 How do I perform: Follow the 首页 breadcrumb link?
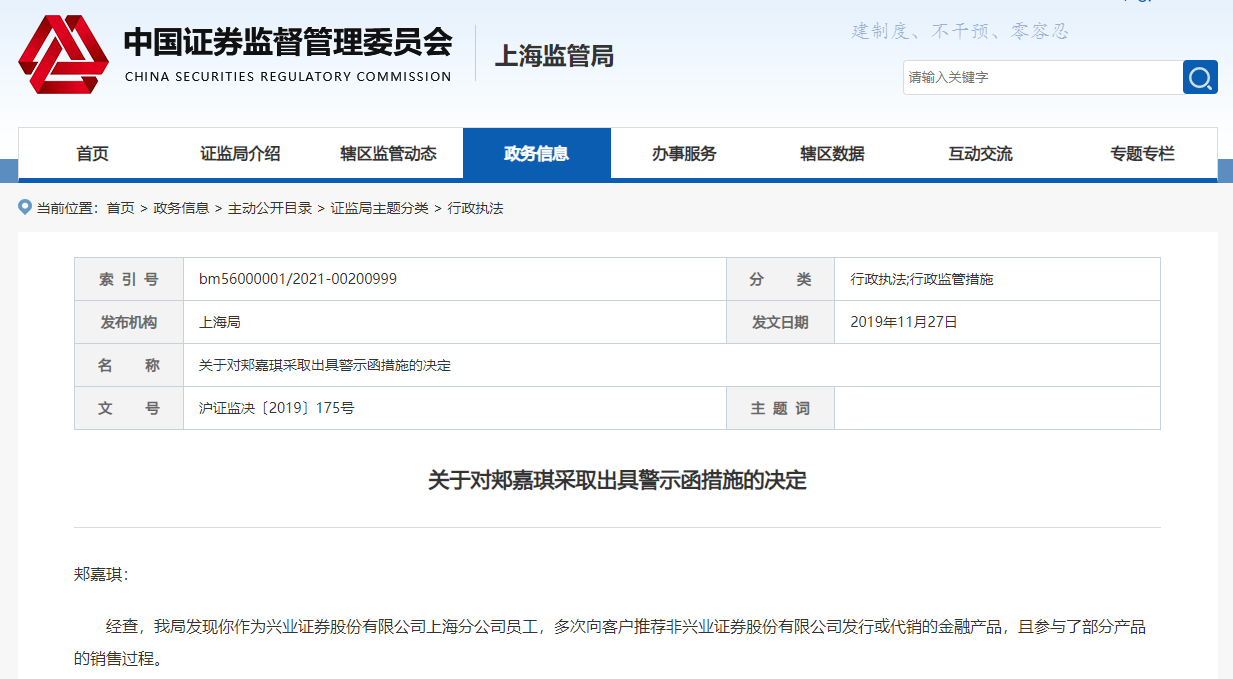120,208
